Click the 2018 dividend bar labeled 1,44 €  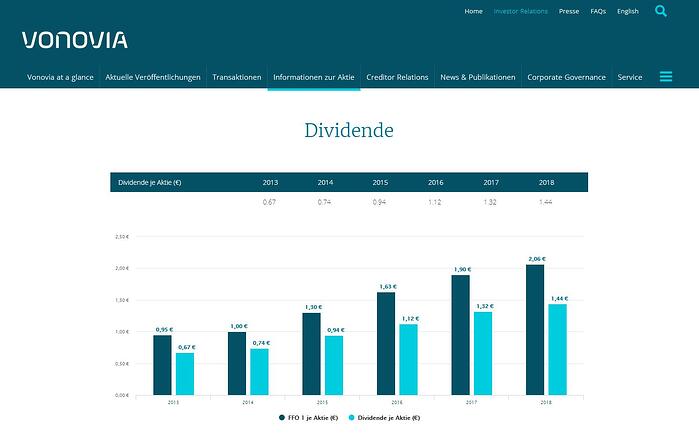[557, 349]
